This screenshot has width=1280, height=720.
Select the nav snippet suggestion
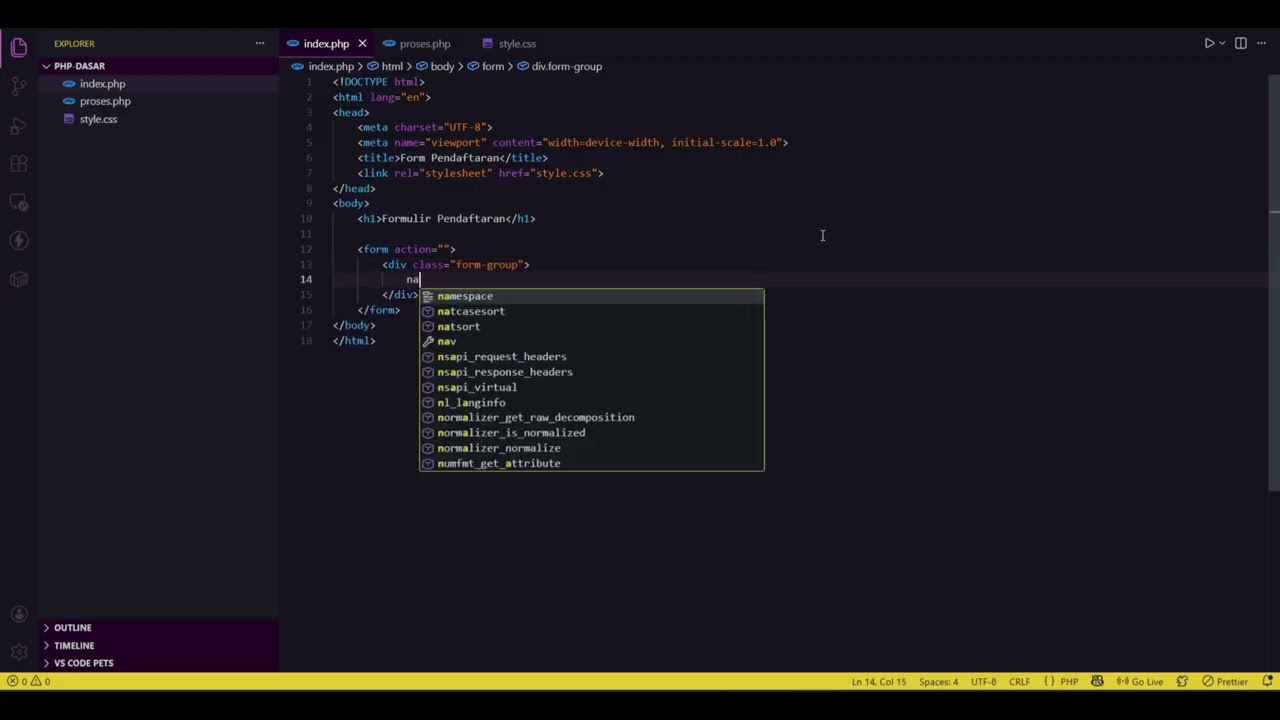click(591, 342)
